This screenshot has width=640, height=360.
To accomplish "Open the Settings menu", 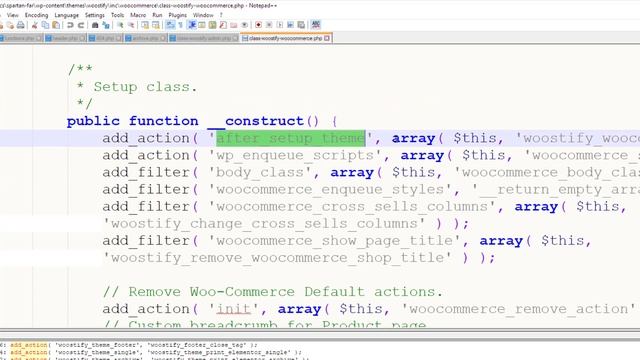I will pyautogui.click(x=95, y=15).
